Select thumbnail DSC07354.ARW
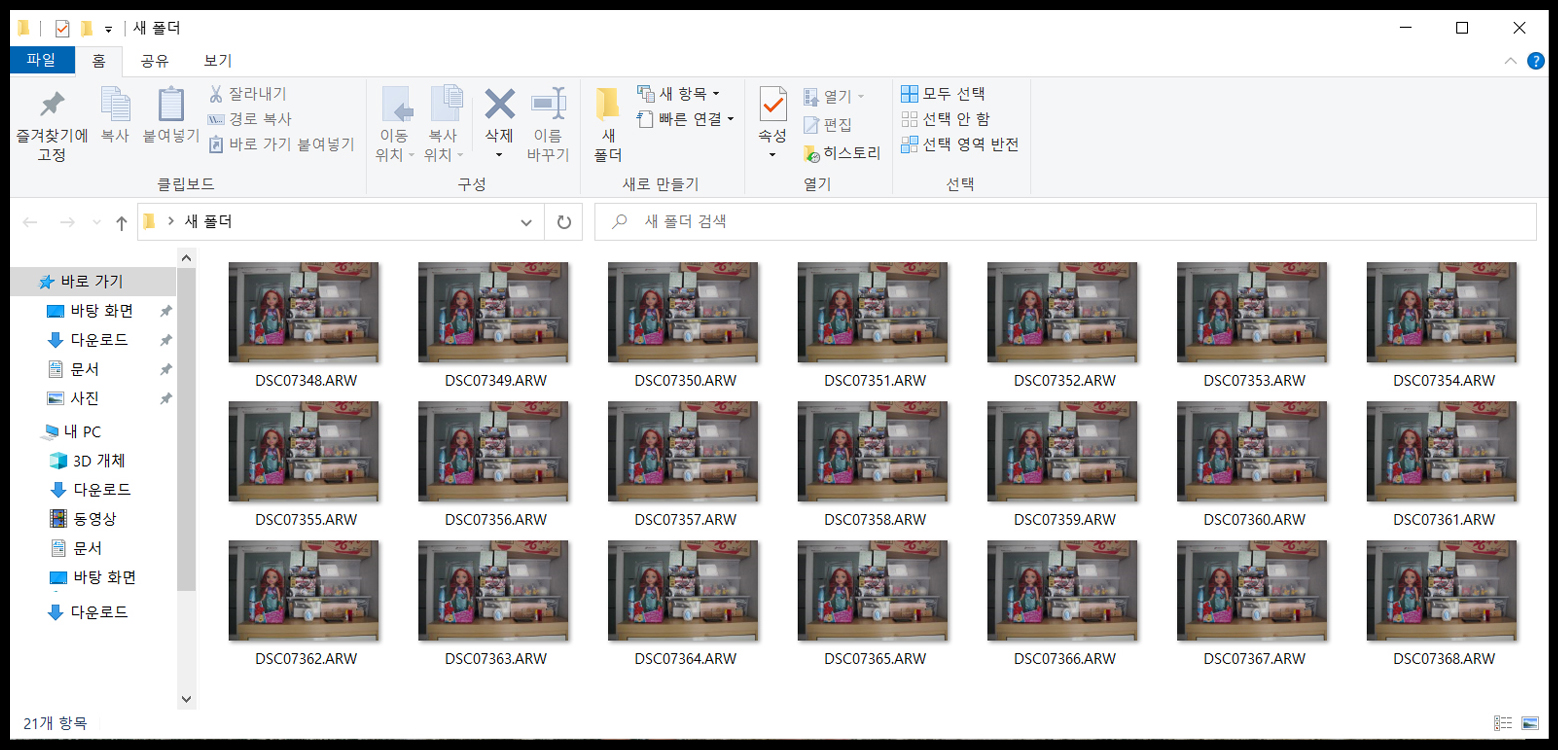Screen dimensions: 1558x750 [1442, 312]
